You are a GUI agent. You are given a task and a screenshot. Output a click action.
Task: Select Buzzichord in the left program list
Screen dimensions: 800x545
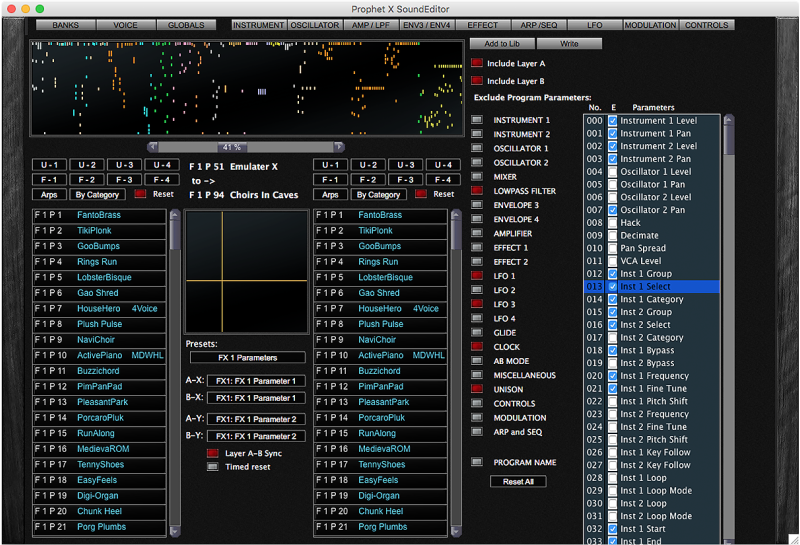(x=101, y=371)
